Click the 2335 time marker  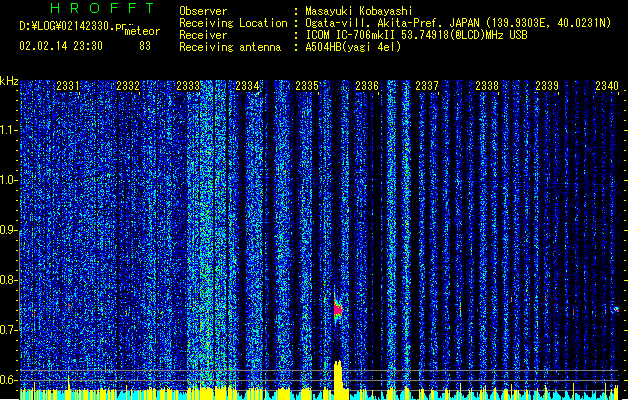(x=307, y=86)
